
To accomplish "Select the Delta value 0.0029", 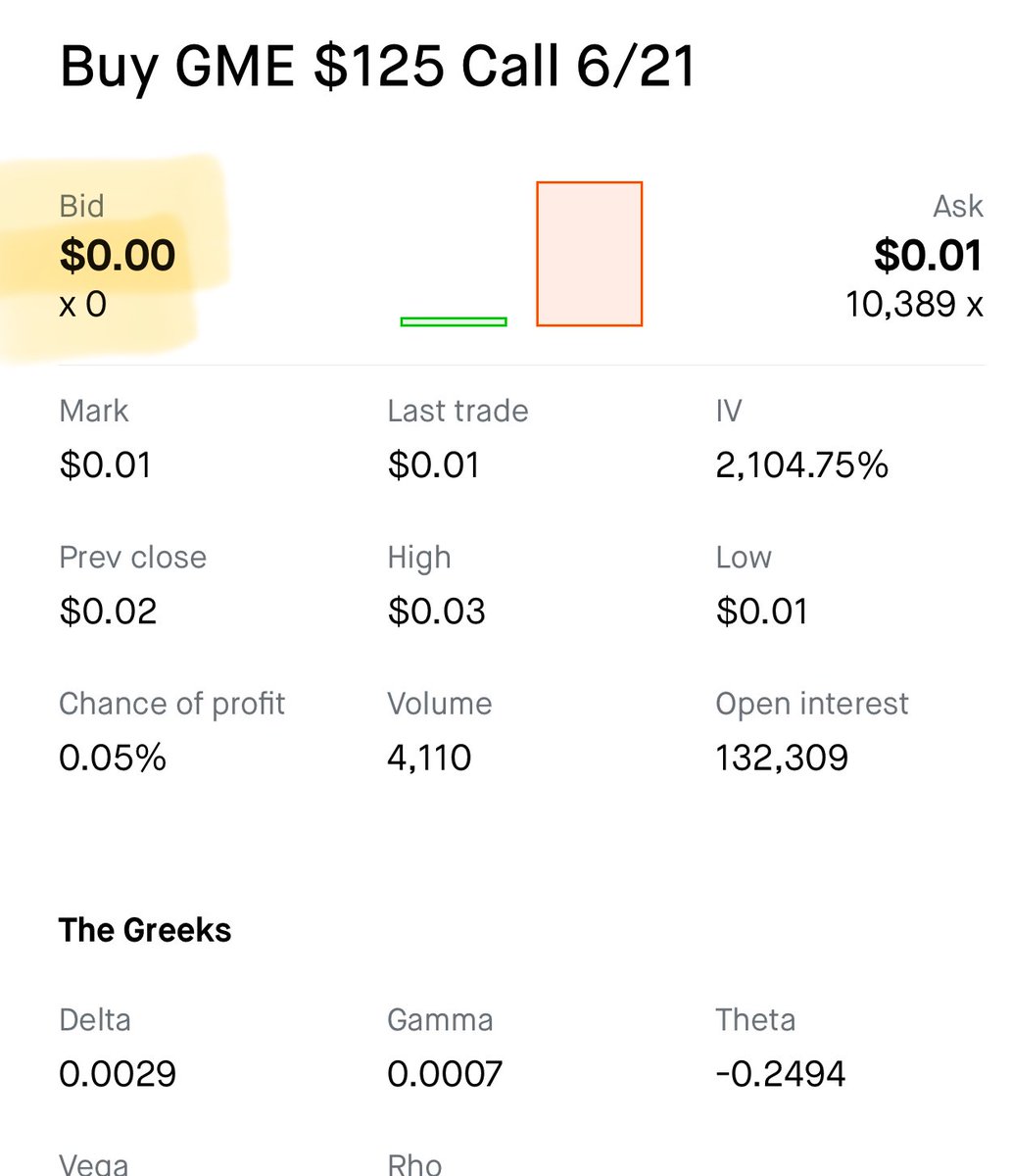I will click(x=118, y=1074).
